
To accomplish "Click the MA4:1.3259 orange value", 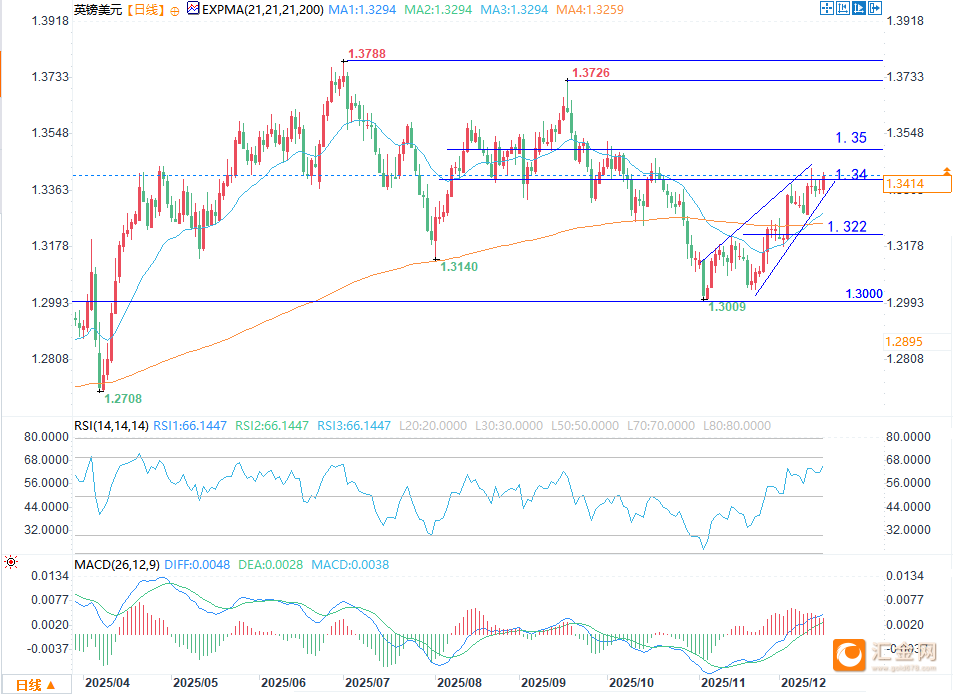I will (x=590, y=10).
